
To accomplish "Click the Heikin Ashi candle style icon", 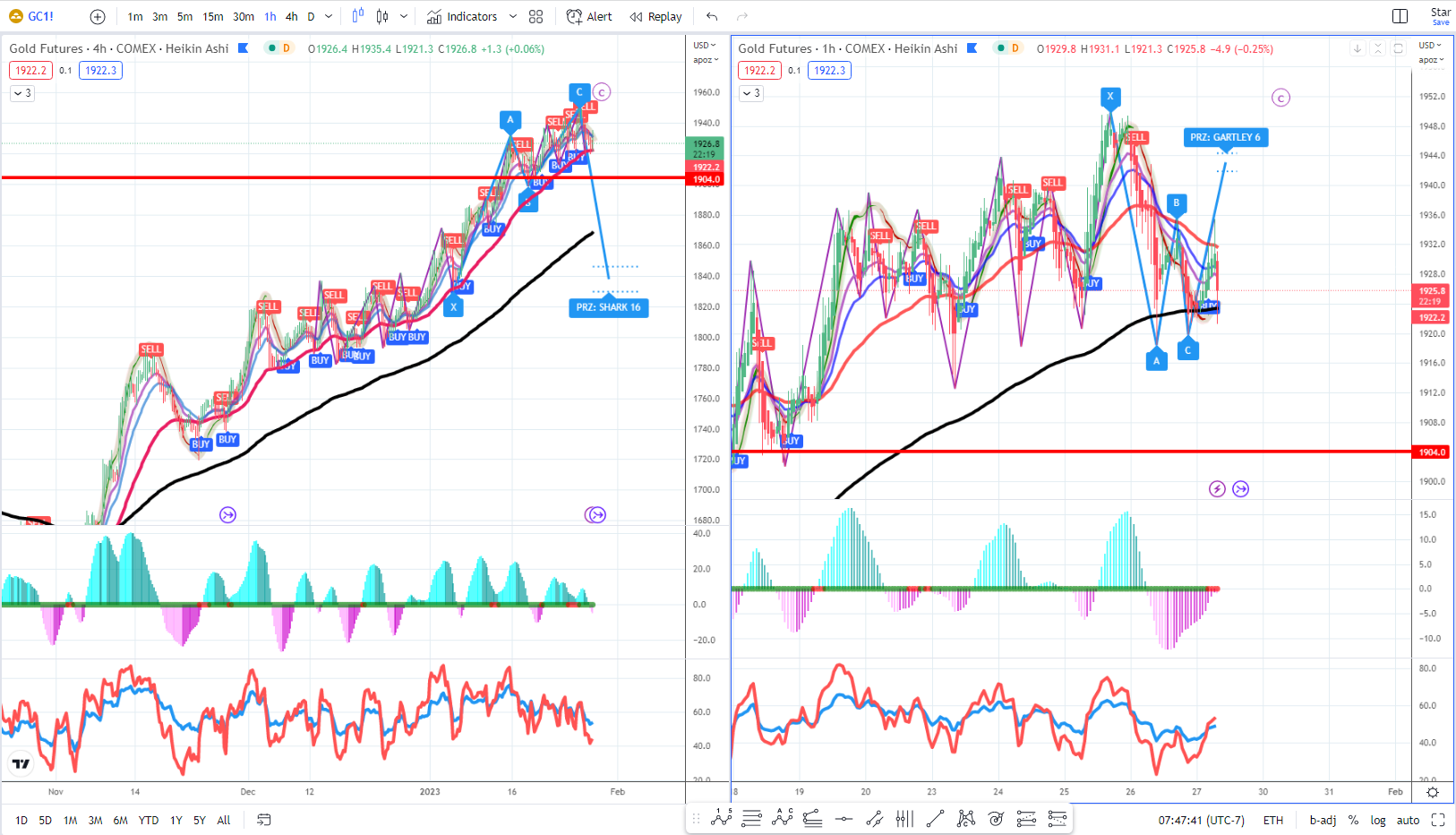I will pyautogui.click(x=382, y=16).
